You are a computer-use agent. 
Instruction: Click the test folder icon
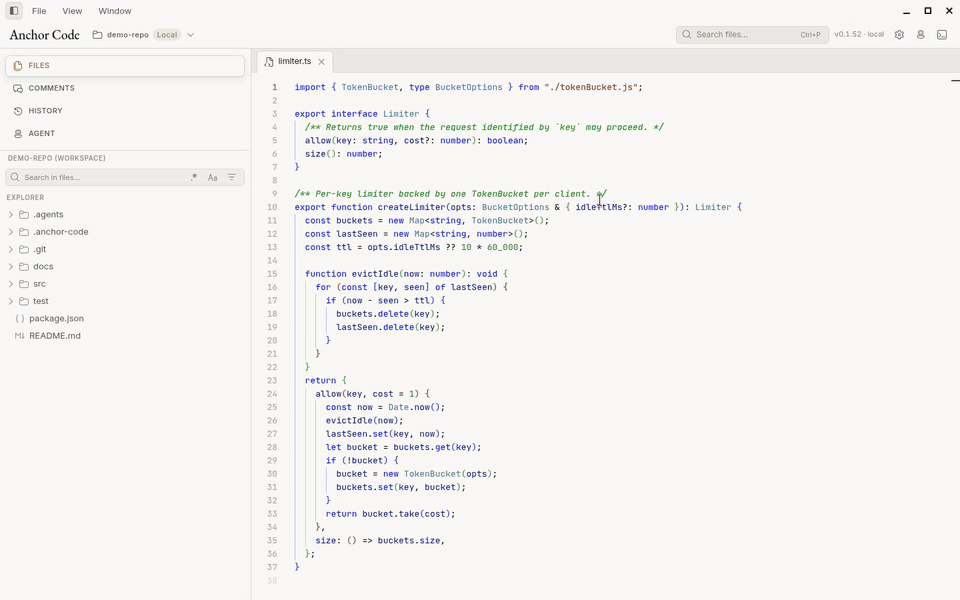pyautogui.click(x=24, y=301)
